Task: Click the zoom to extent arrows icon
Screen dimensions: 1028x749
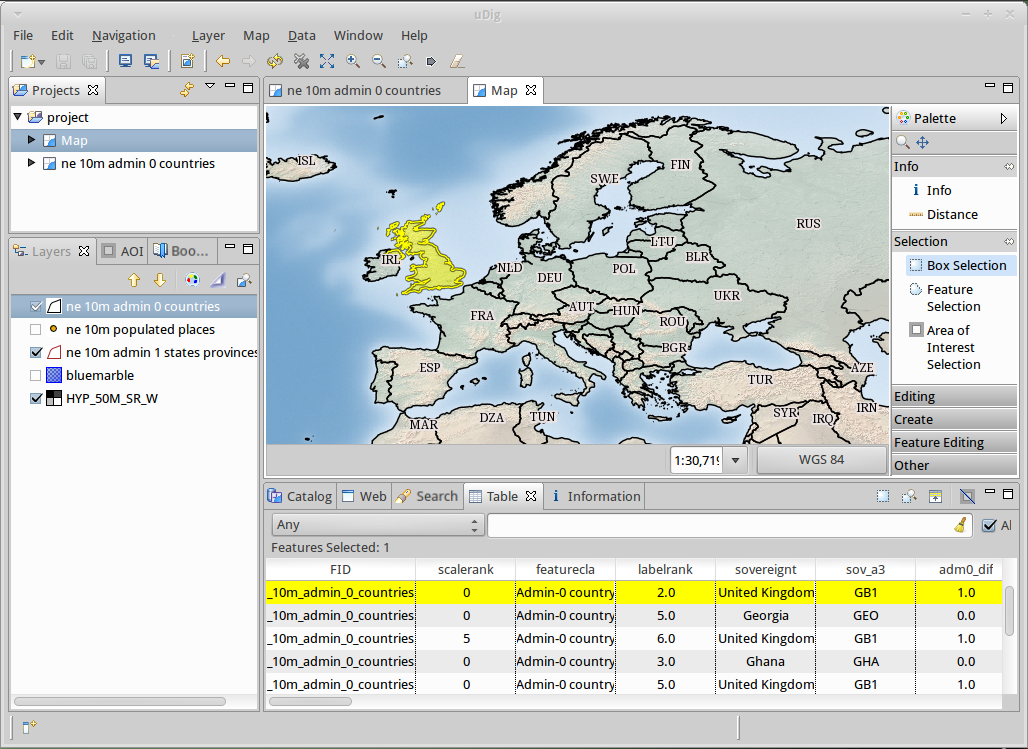Action: (327, 61)
